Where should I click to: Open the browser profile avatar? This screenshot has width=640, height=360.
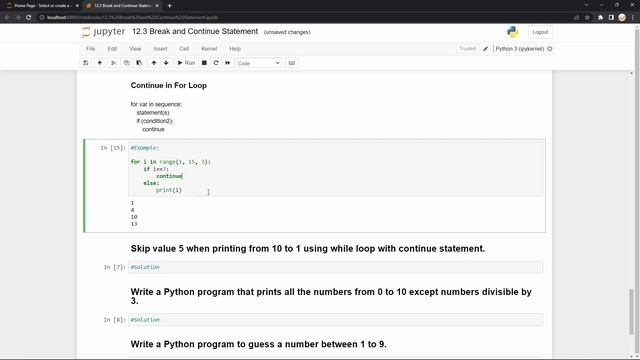click(x=622, y=18)
